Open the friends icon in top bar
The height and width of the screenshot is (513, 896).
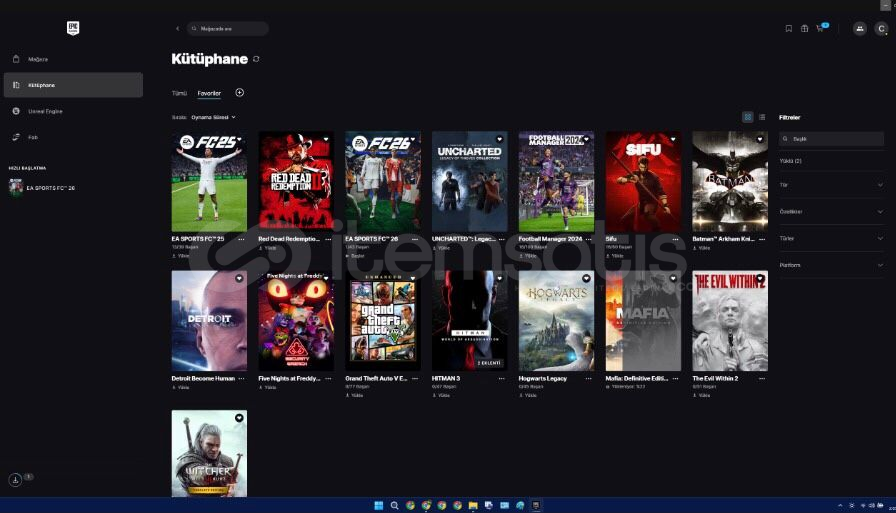(860, 29)
